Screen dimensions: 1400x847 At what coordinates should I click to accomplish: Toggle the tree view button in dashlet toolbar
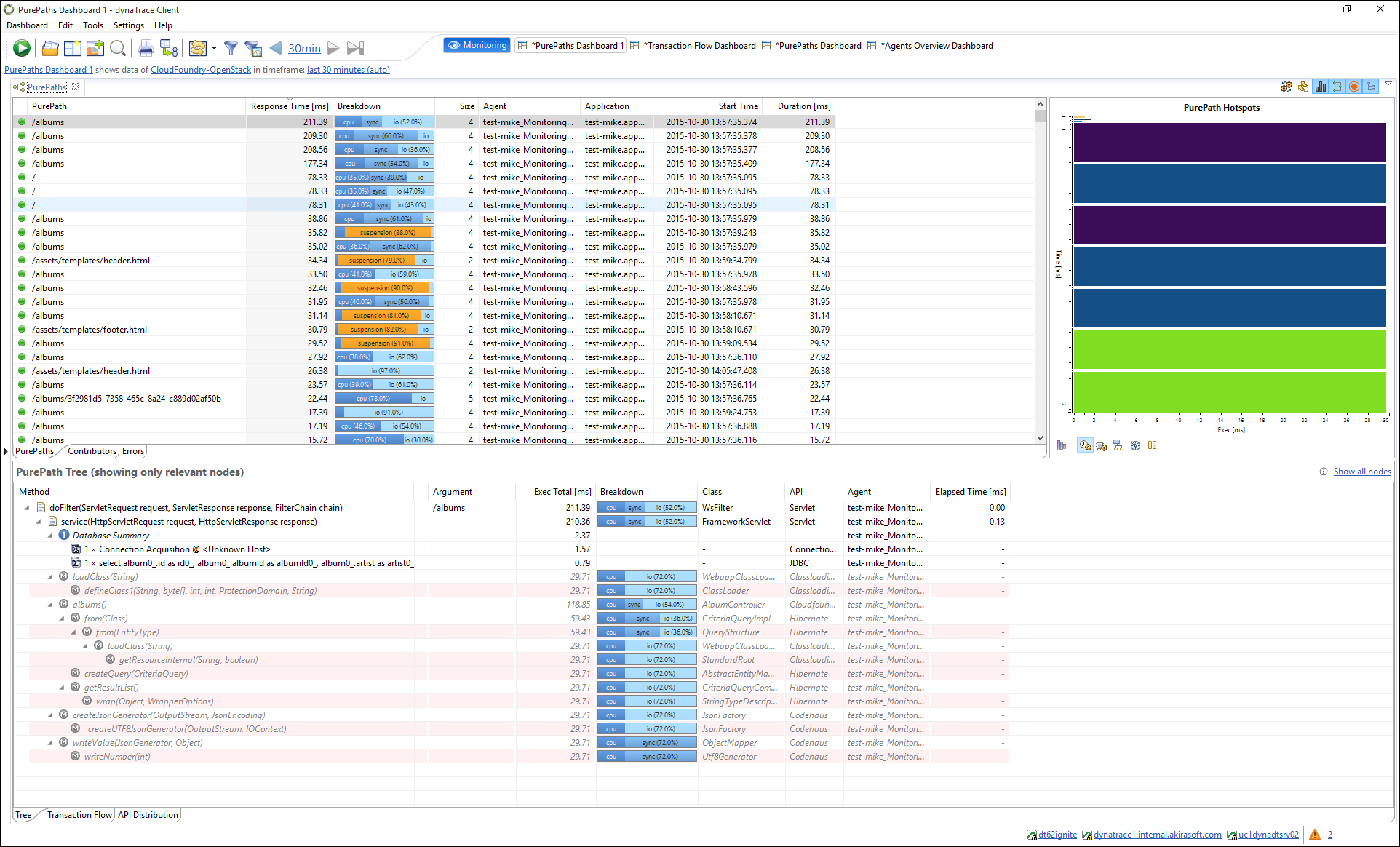click(x=1371, y=87)
